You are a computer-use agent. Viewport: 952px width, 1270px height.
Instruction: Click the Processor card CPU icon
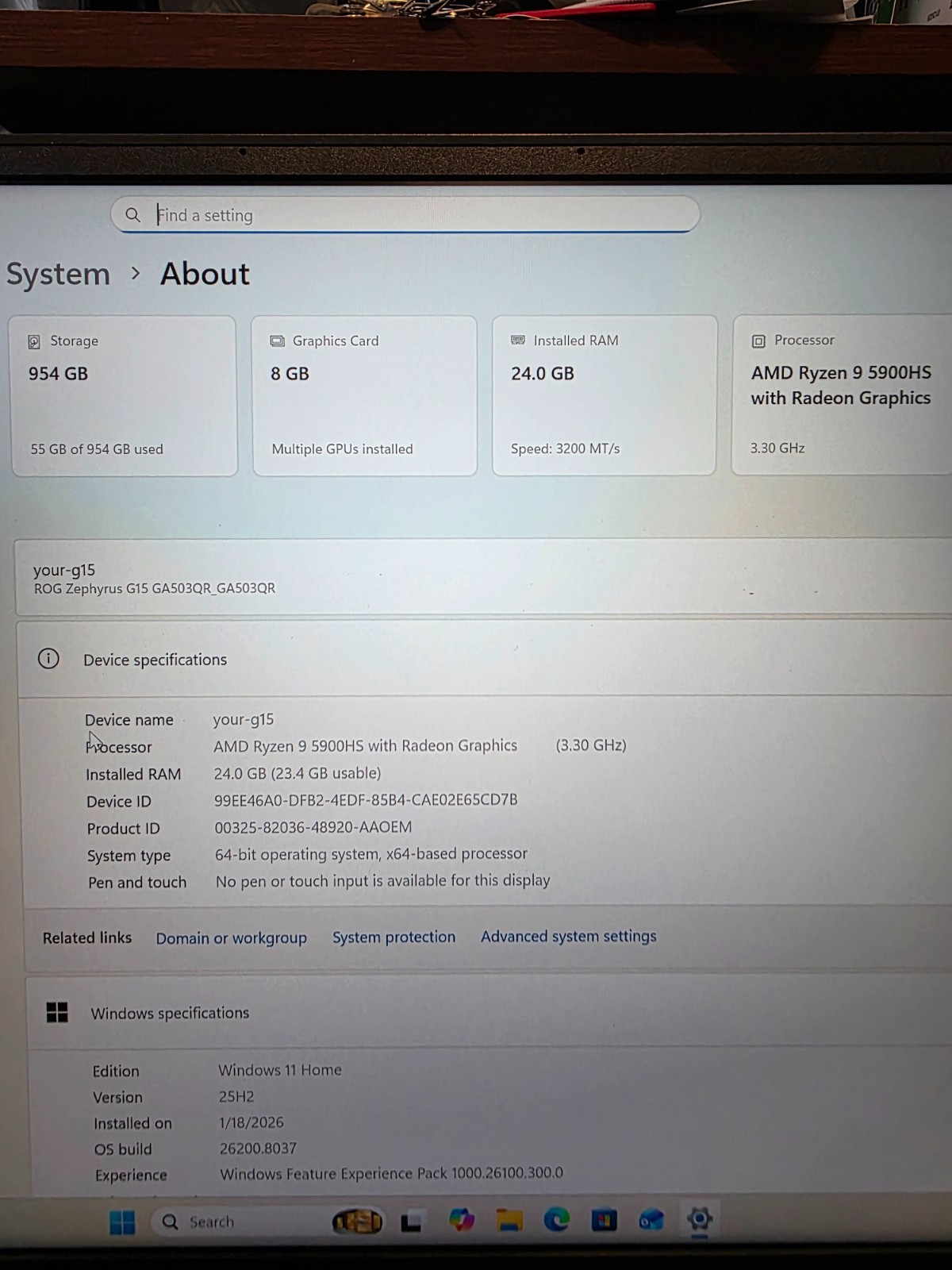coord(758,341)
